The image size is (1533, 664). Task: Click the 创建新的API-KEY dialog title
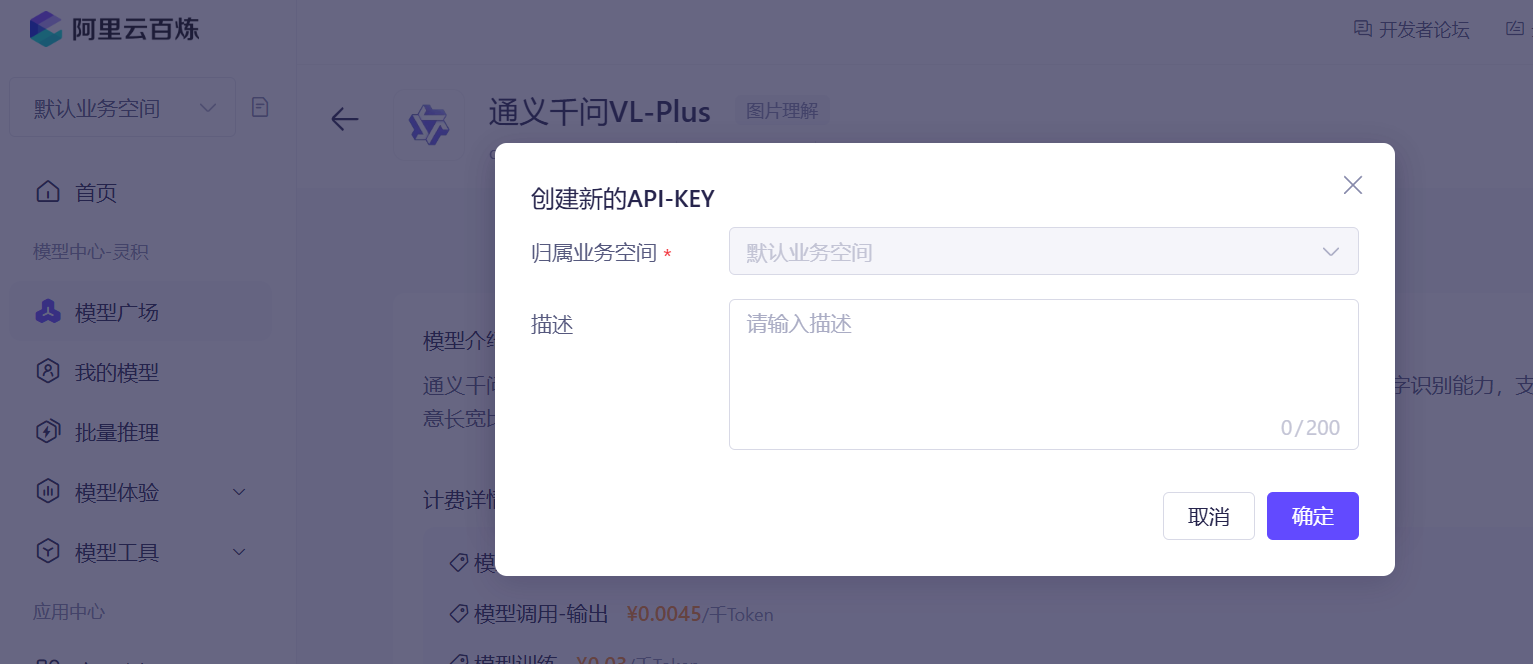pos(622,199)
